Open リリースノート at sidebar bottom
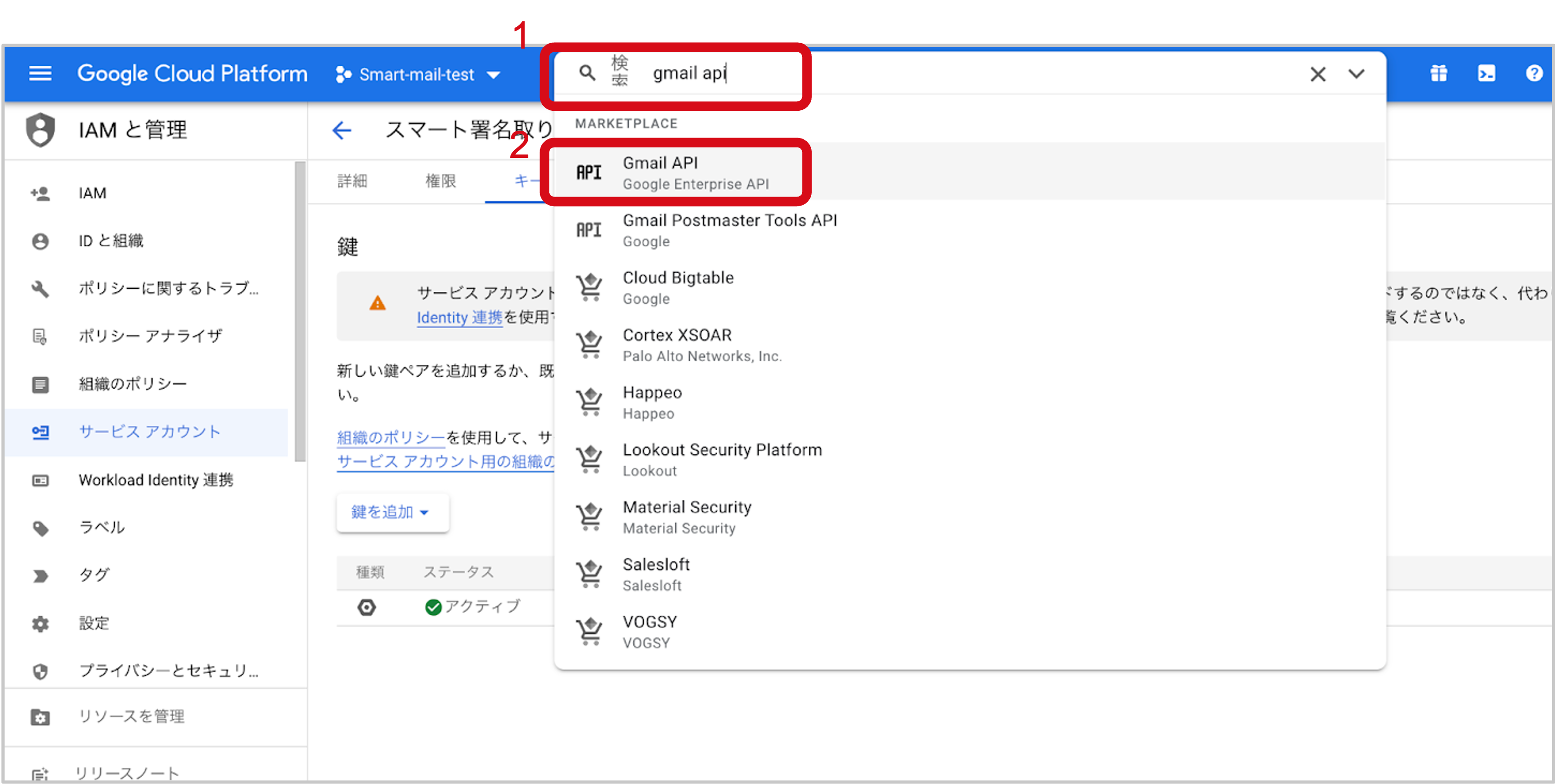1557x784 pixels. click(156, 773)
